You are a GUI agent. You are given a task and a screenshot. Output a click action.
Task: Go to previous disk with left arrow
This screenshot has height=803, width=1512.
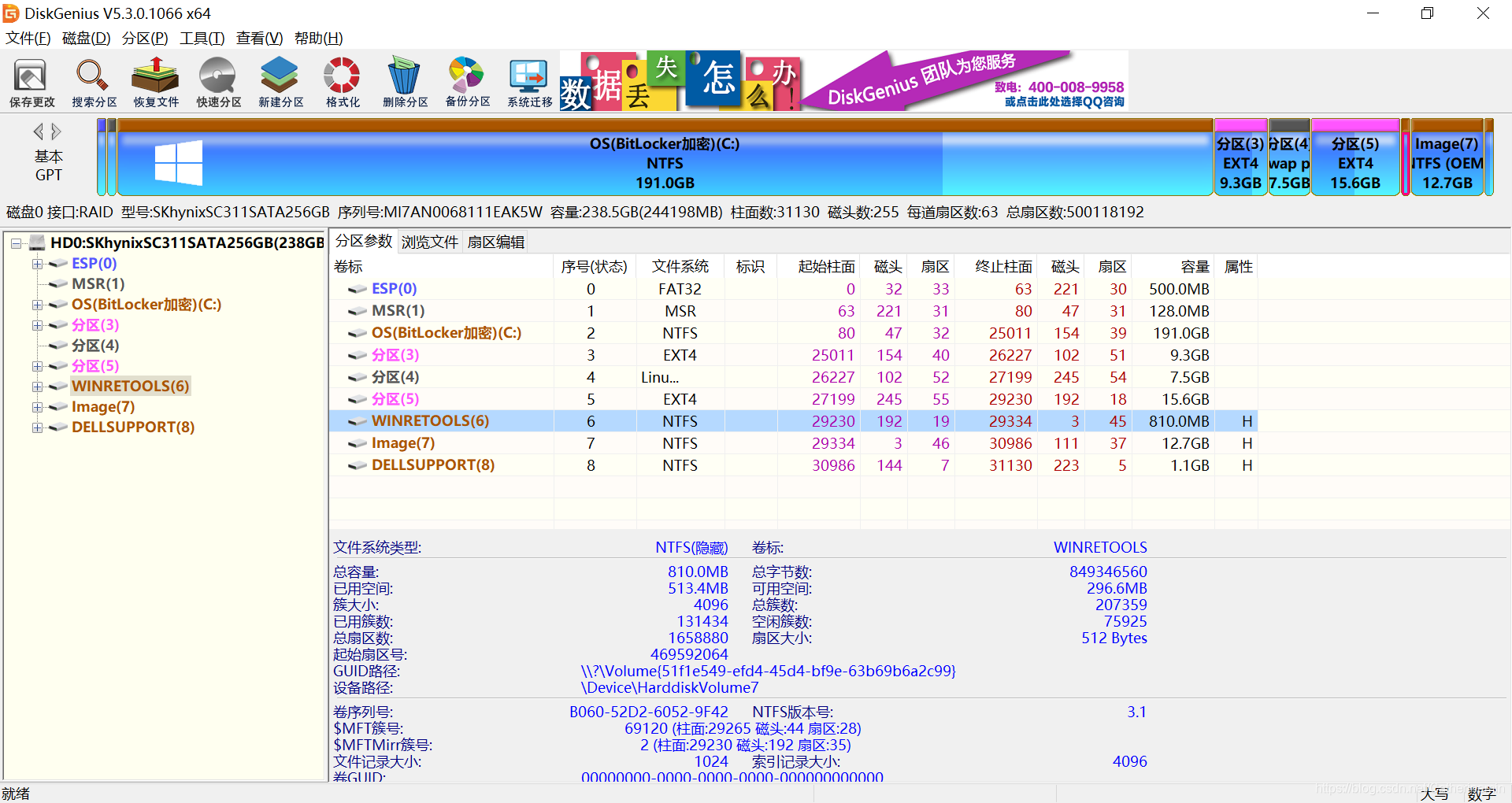[38, 131]
